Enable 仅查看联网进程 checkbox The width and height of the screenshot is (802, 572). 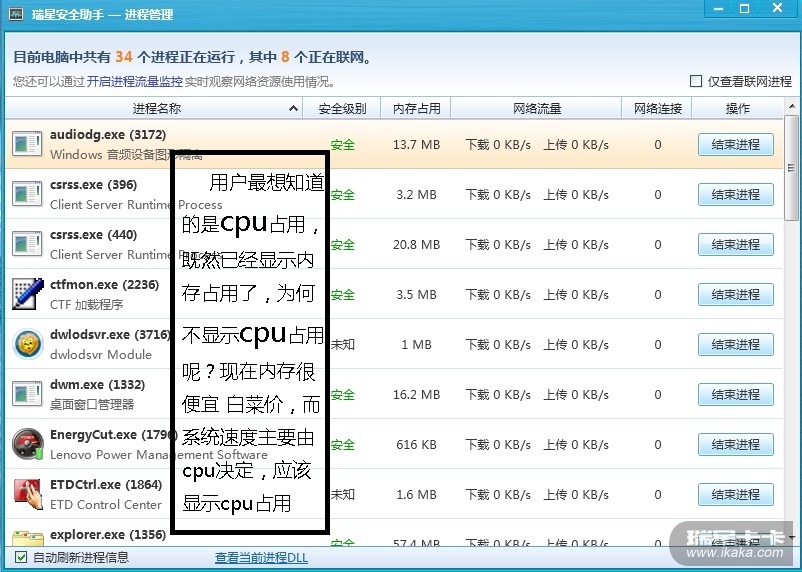tap(696, 81)
